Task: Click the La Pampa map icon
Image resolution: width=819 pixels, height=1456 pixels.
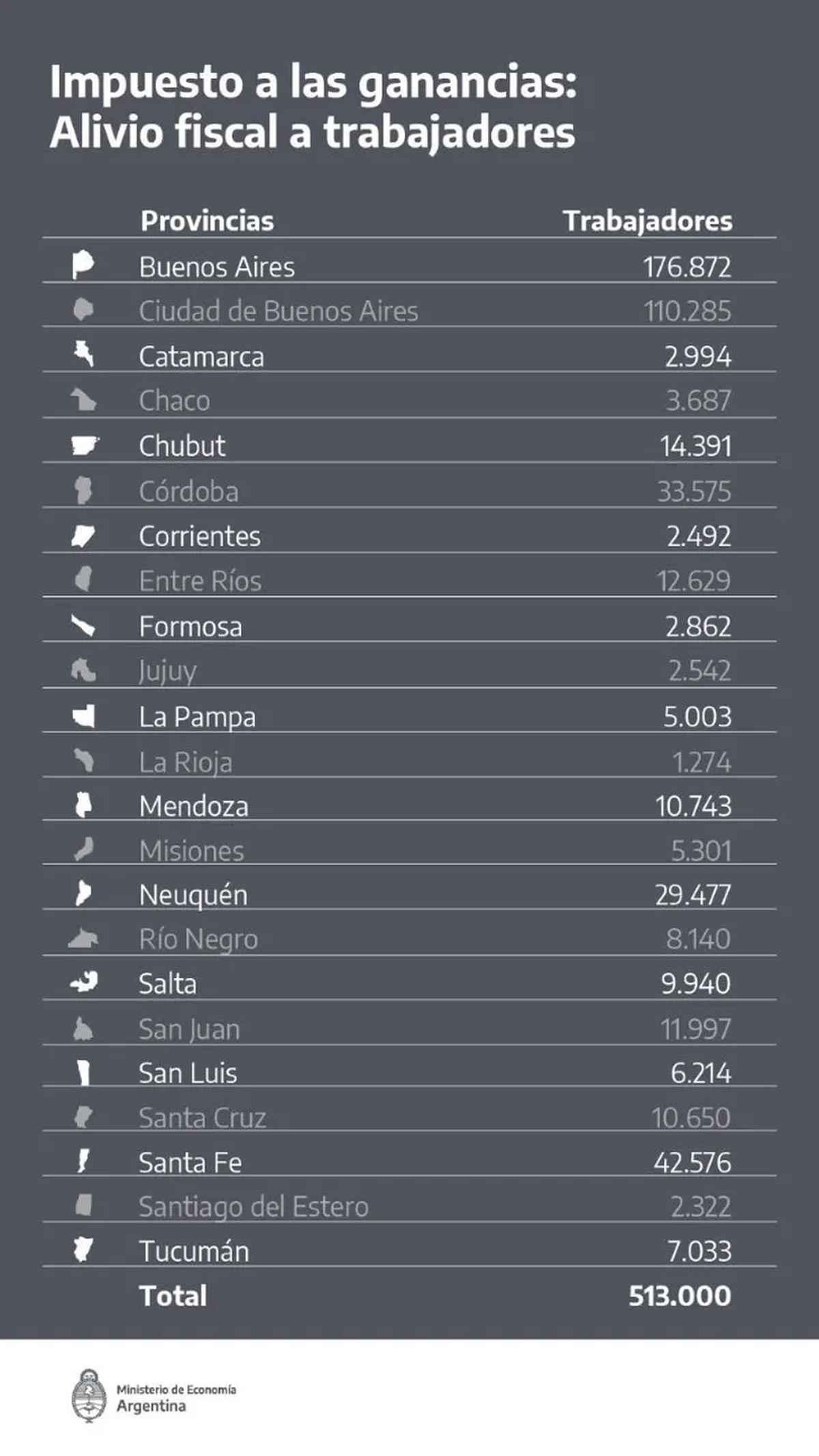Action: click(84, 716)
